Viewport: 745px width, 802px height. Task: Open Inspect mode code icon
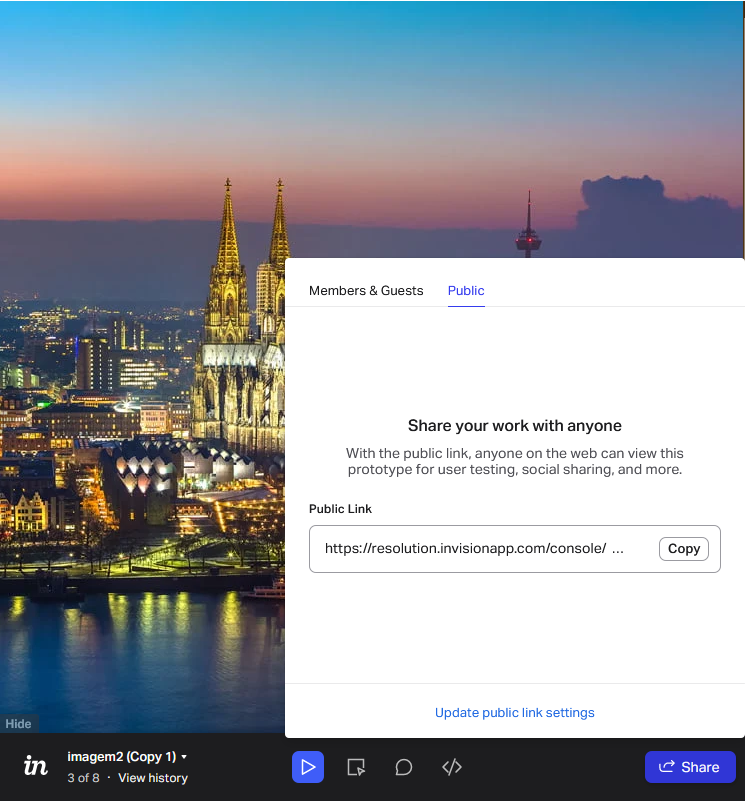(452, 767)
